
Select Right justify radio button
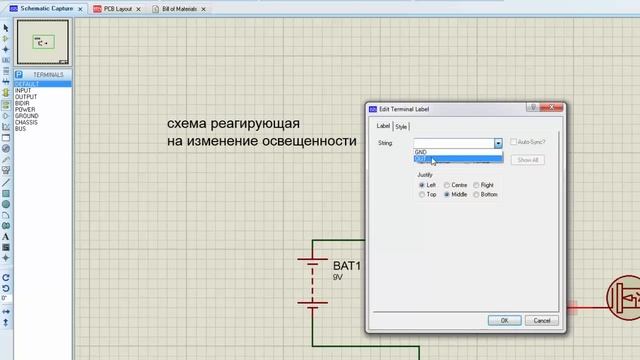(x=476, y=185)
